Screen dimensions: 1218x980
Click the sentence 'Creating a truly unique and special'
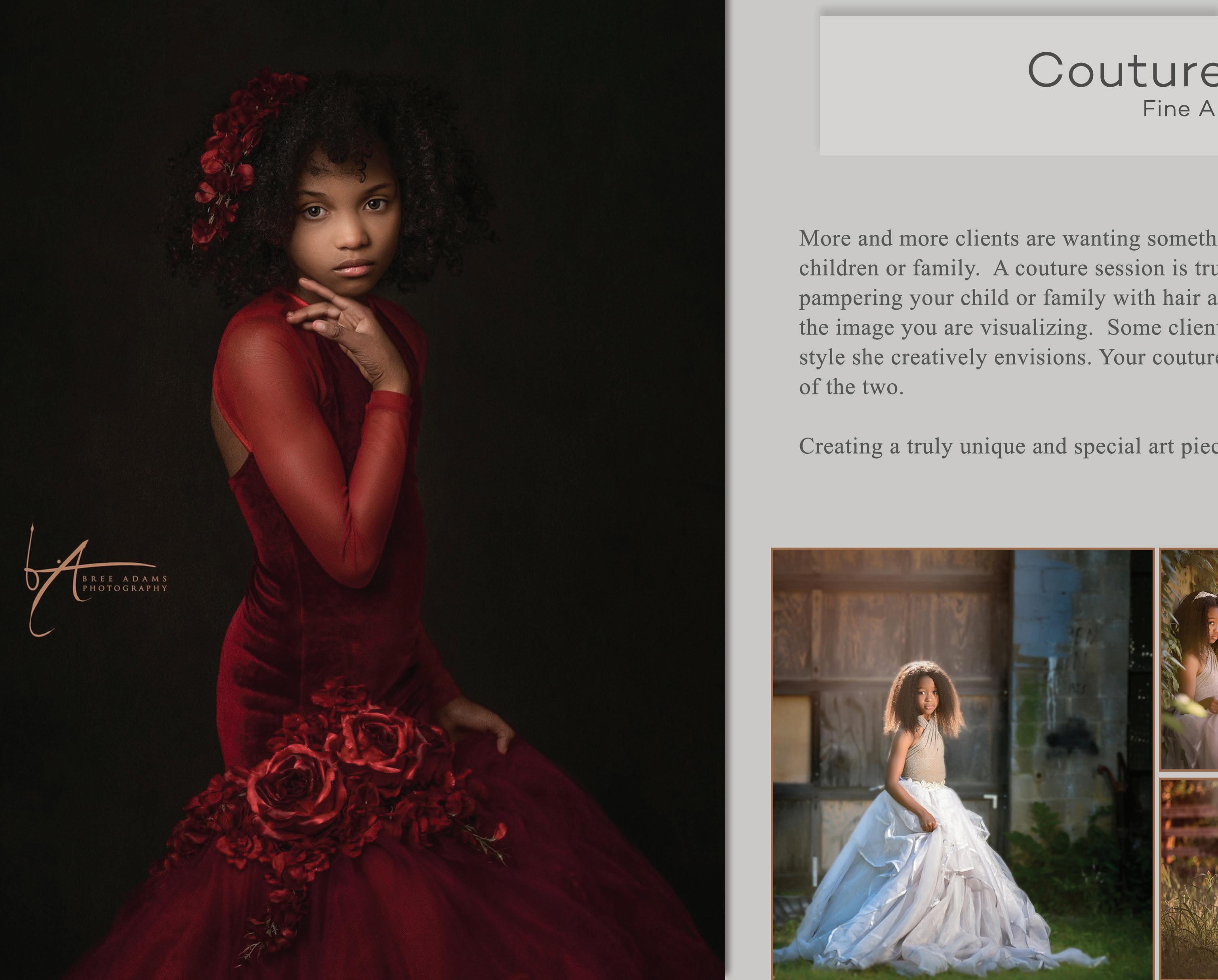pyautogui.click(x=1008, y=446)
